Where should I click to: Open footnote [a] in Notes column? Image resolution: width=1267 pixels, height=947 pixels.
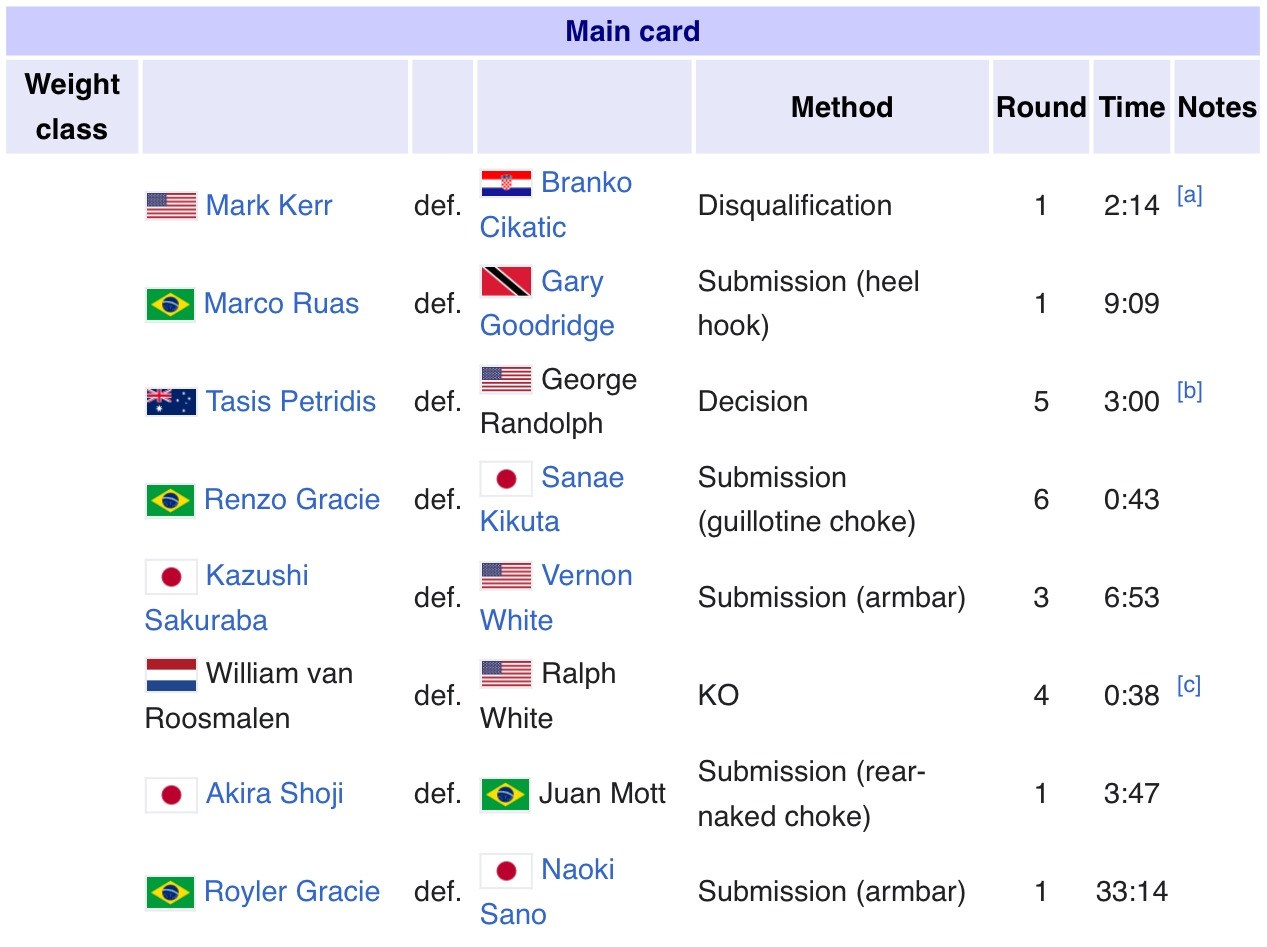(1189, 196)
